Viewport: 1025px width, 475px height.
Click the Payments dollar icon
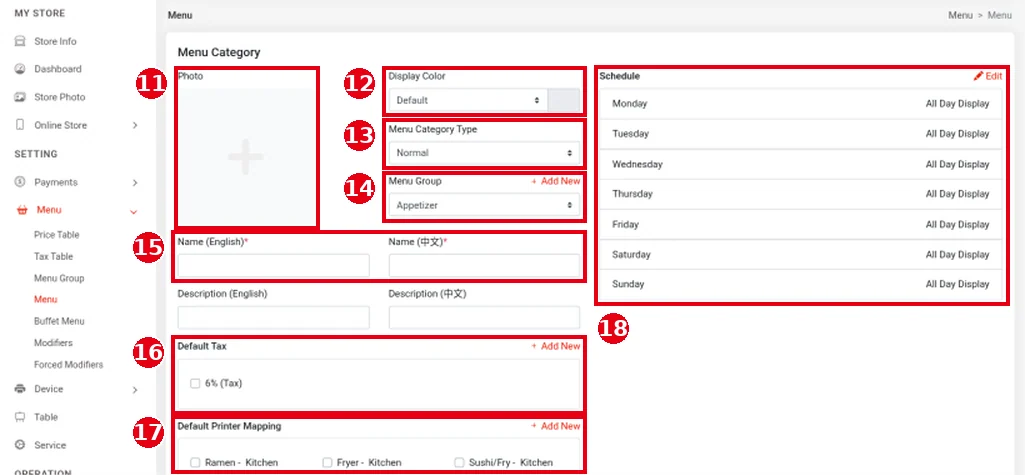pos(20,182)
